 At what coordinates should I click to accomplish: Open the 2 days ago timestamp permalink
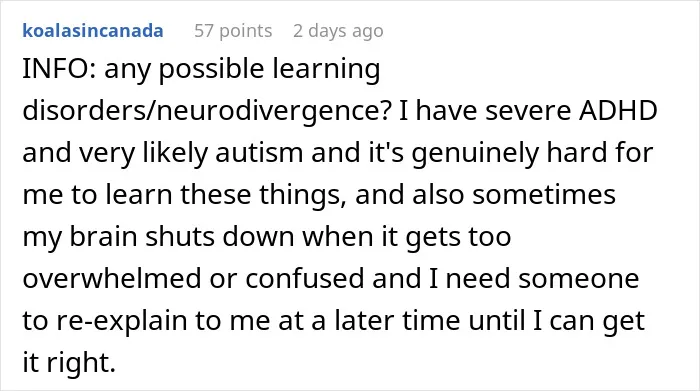click(x=338, y=31)
